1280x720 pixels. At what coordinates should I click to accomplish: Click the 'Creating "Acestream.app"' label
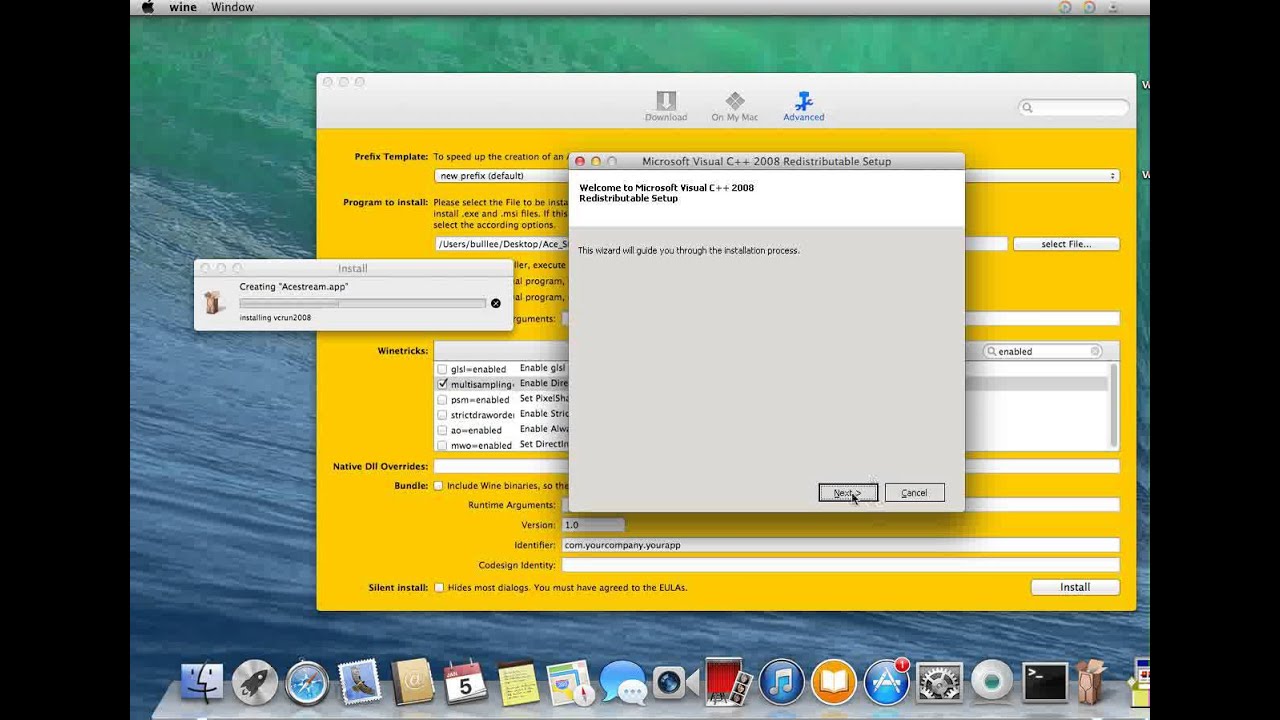tap(294, 287)
